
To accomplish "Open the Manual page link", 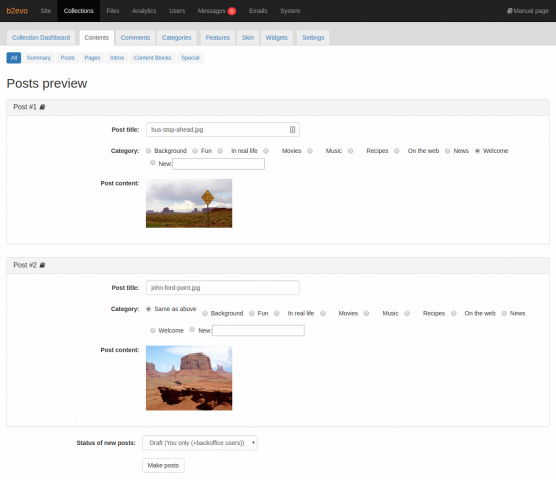I will pyautogui.click(x=528, y=11).
